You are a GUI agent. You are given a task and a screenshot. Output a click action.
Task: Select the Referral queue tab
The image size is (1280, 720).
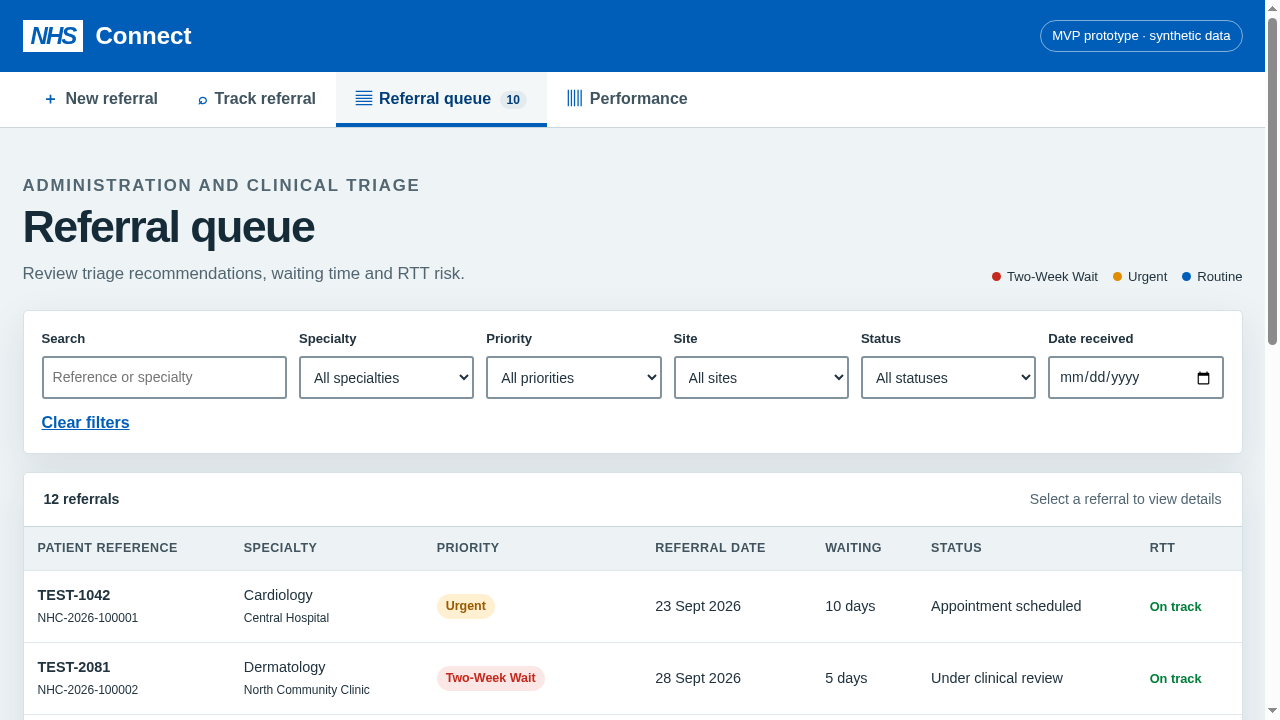(x=441, y=99)
